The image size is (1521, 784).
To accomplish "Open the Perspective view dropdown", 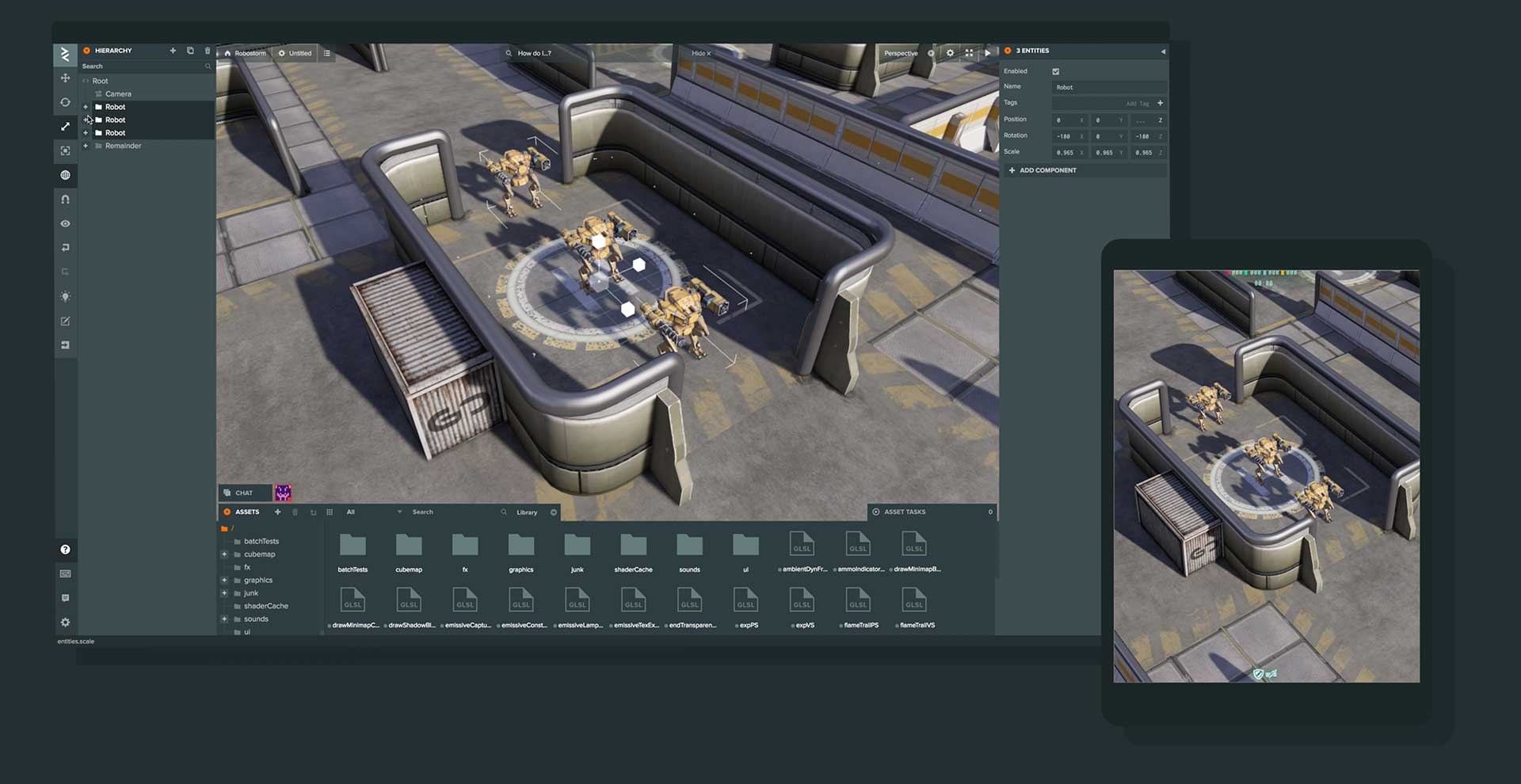I will coord(900,53).
